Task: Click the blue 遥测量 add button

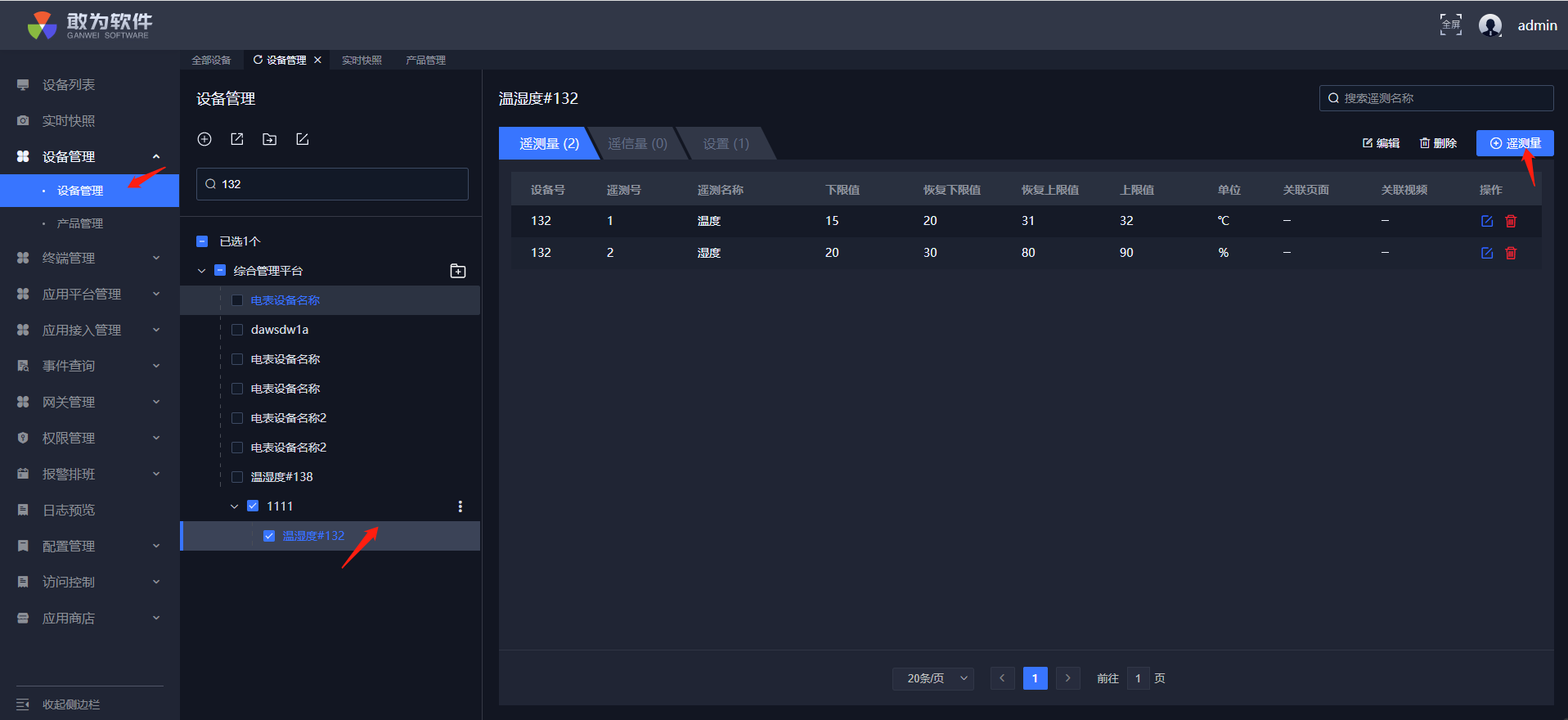Action: click(1515, 143)
